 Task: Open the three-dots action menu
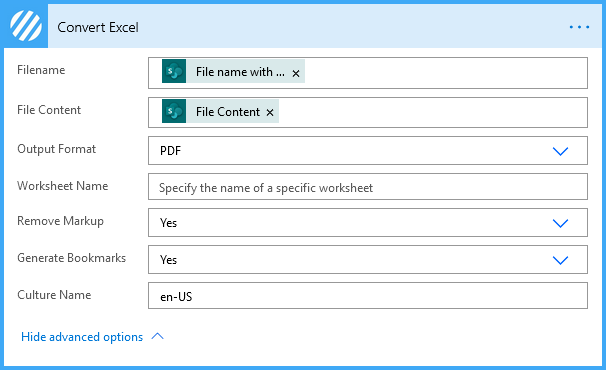pos(579,27)
